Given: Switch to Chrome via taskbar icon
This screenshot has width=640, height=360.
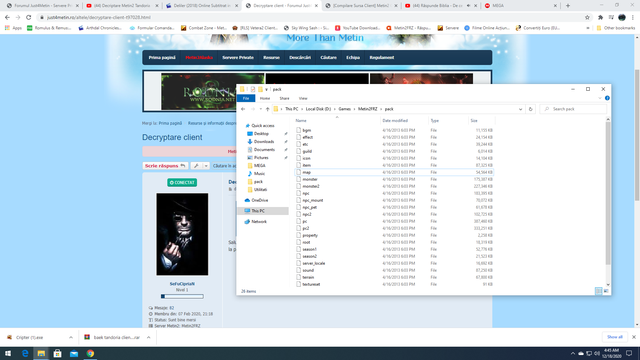Looking at the screenshot, I should pyautogui.click(x=90, y=353).
